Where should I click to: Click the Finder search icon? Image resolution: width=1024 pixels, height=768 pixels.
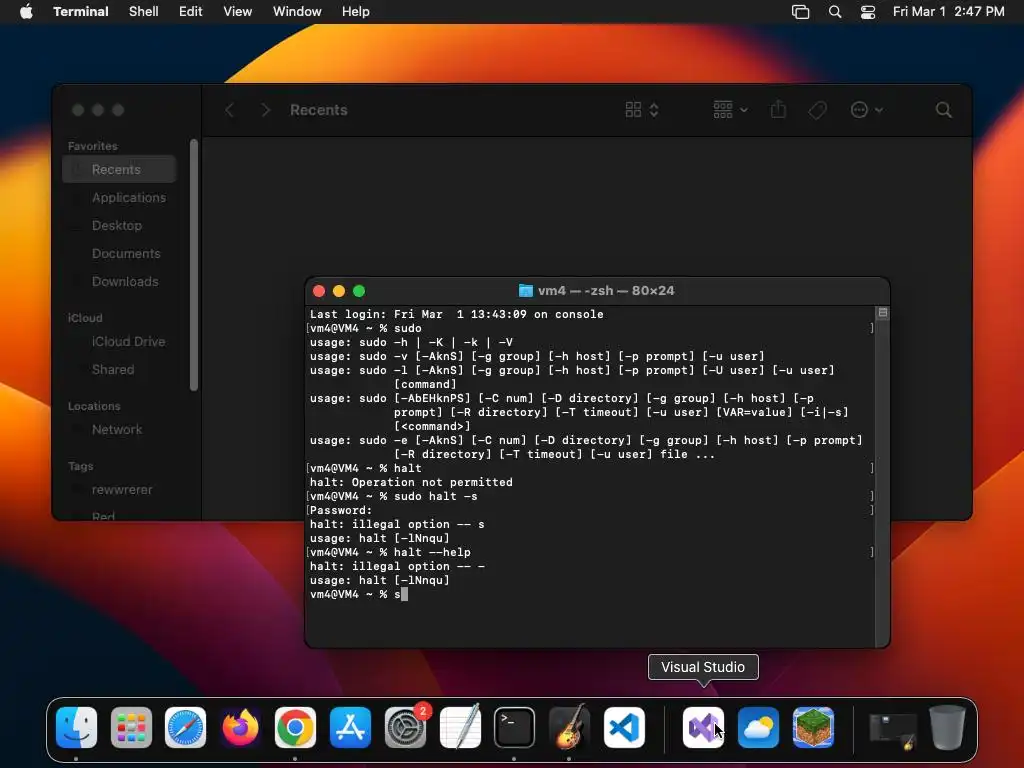(943, 110)
